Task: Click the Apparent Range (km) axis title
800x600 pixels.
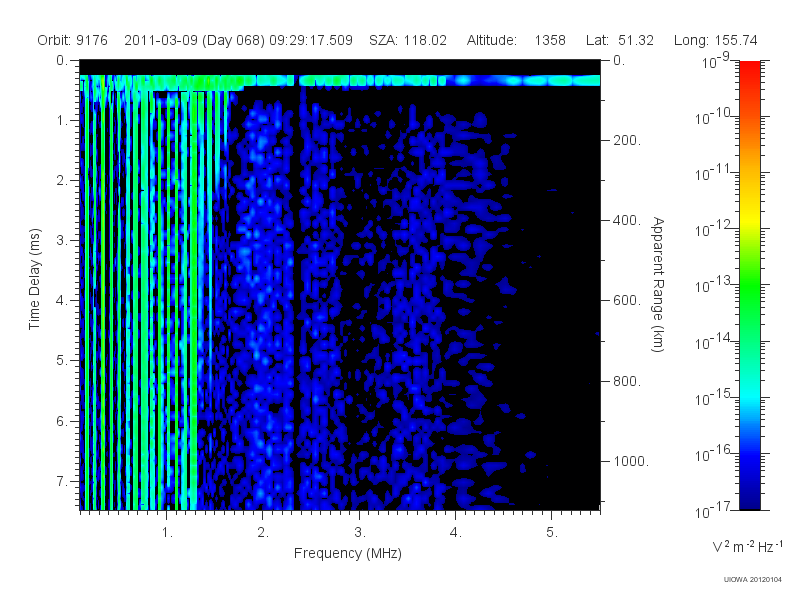Action: coord(658,284)
